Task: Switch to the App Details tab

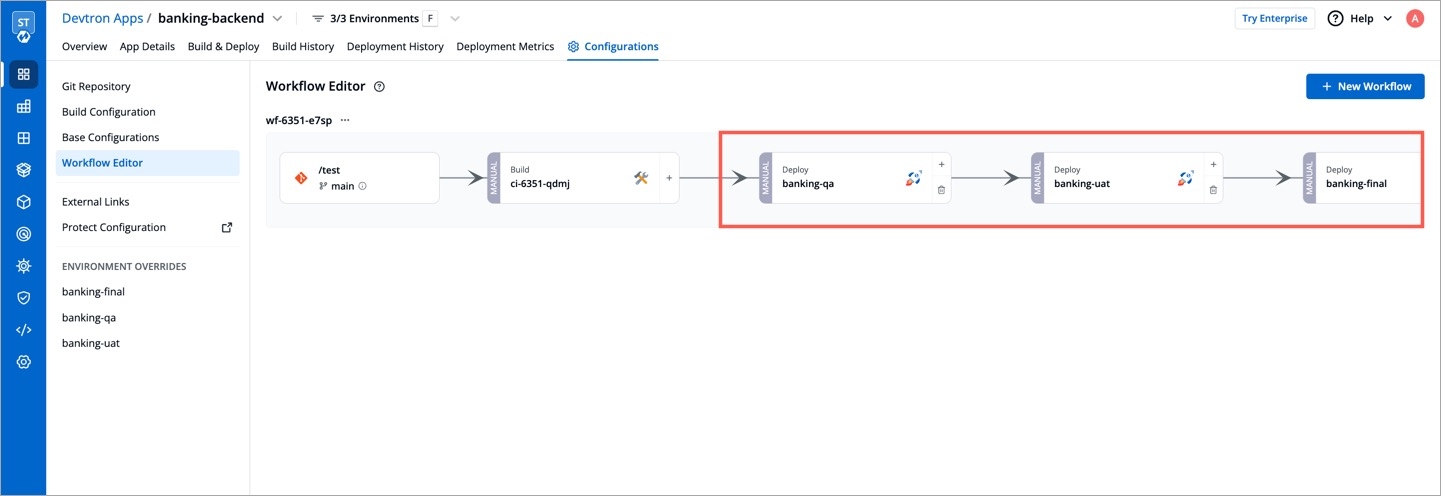Action: click(x=147, y=46)
